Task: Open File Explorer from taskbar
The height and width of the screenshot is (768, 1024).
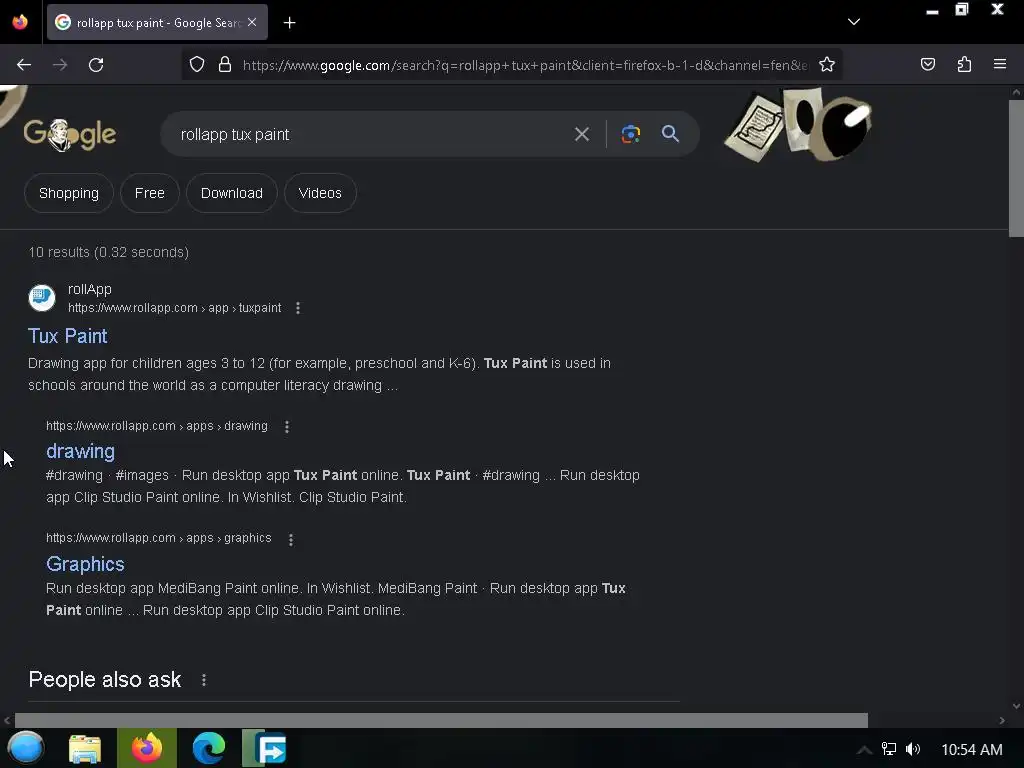Action: coord(85,748)
